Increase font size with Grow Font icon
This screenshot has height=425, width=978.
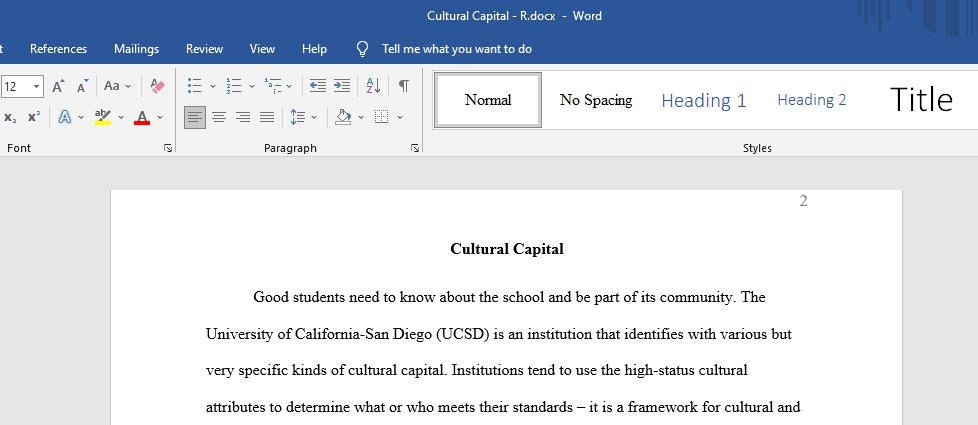(58, 86)
